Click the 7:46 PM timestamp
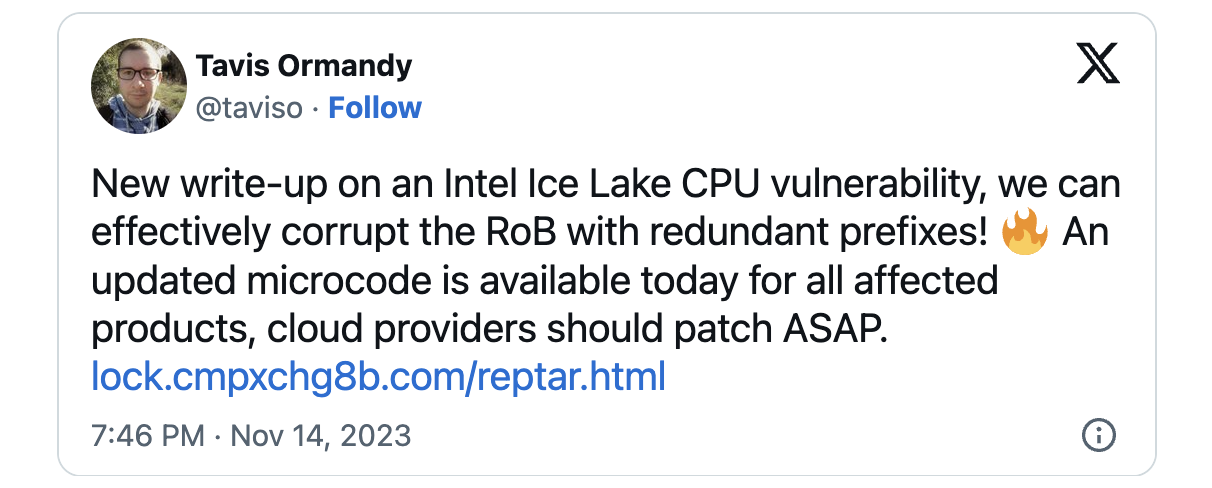The width and height of the screenshot is (1212, 488). 148,436
